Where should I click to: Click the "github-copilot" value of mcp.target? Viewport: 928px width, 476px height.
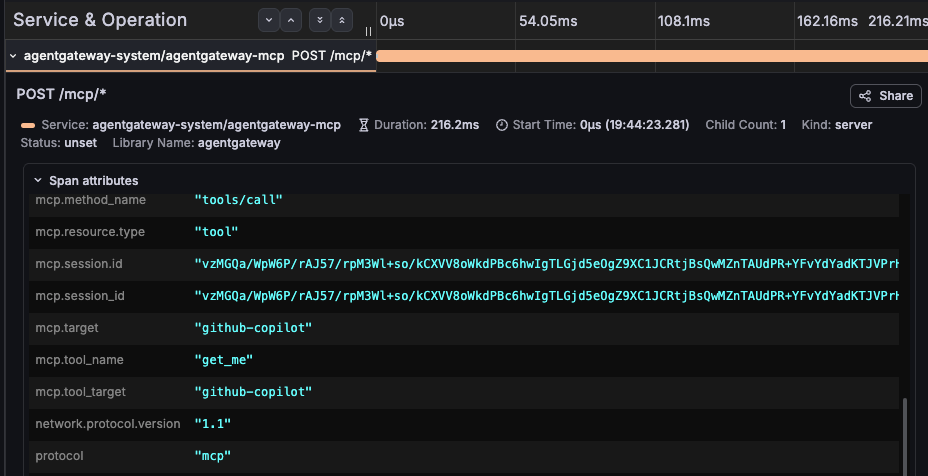coord(253,328)
